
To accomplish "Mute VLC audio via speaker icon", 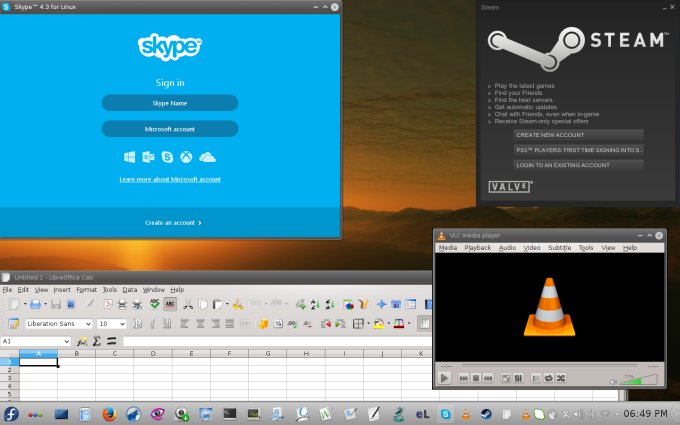I will coord(613,379).
